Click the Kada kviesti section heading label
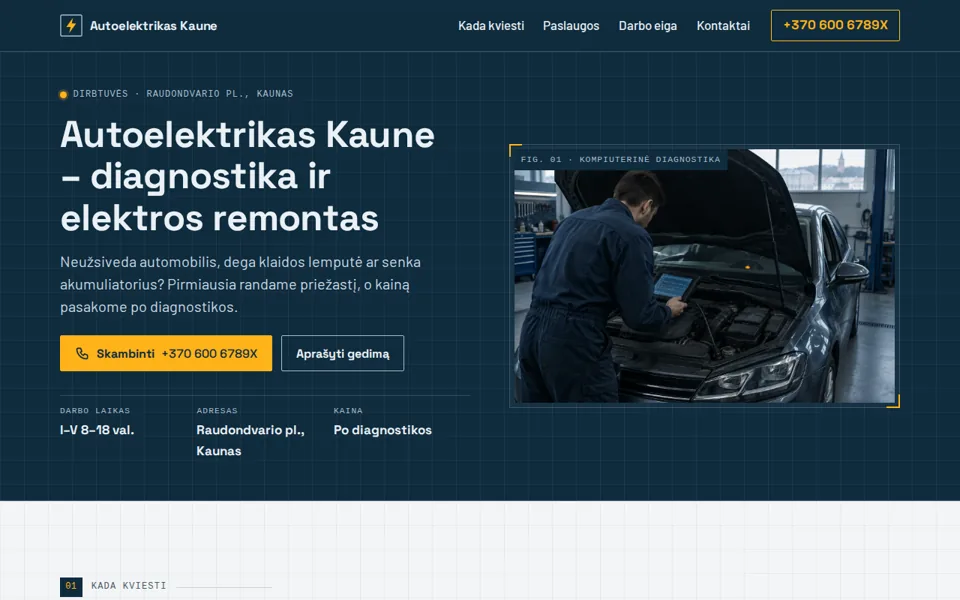The image size is (960, 600). tap(129, 586)
